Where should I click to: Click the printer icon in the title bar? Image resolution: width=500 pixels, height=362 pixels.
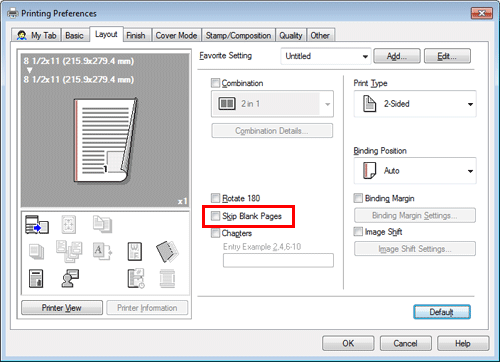13,13
